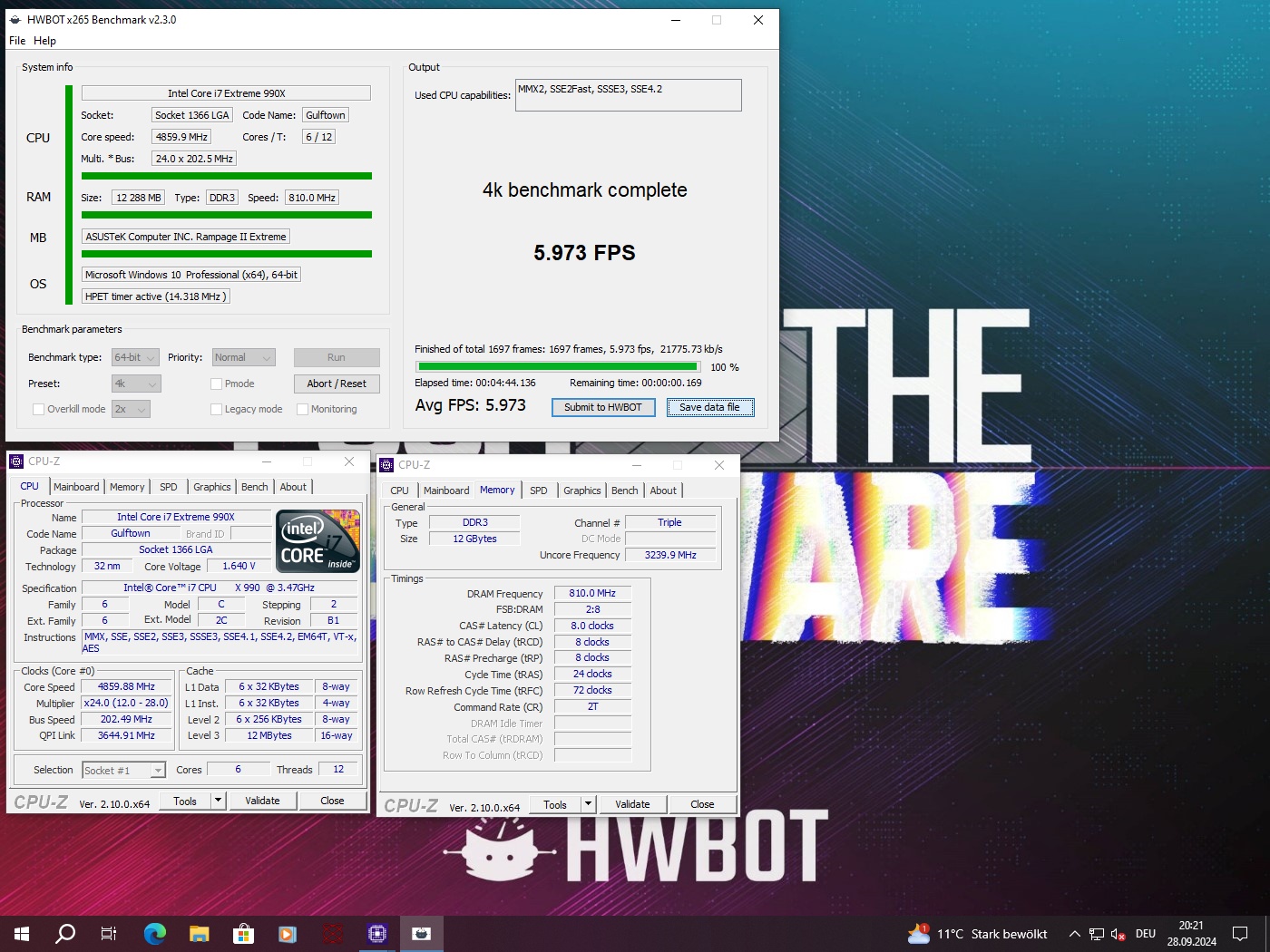The image size is (1270, 952).
Task: Enable the Monitoring checkbox
Action: (x=302, y=409)
